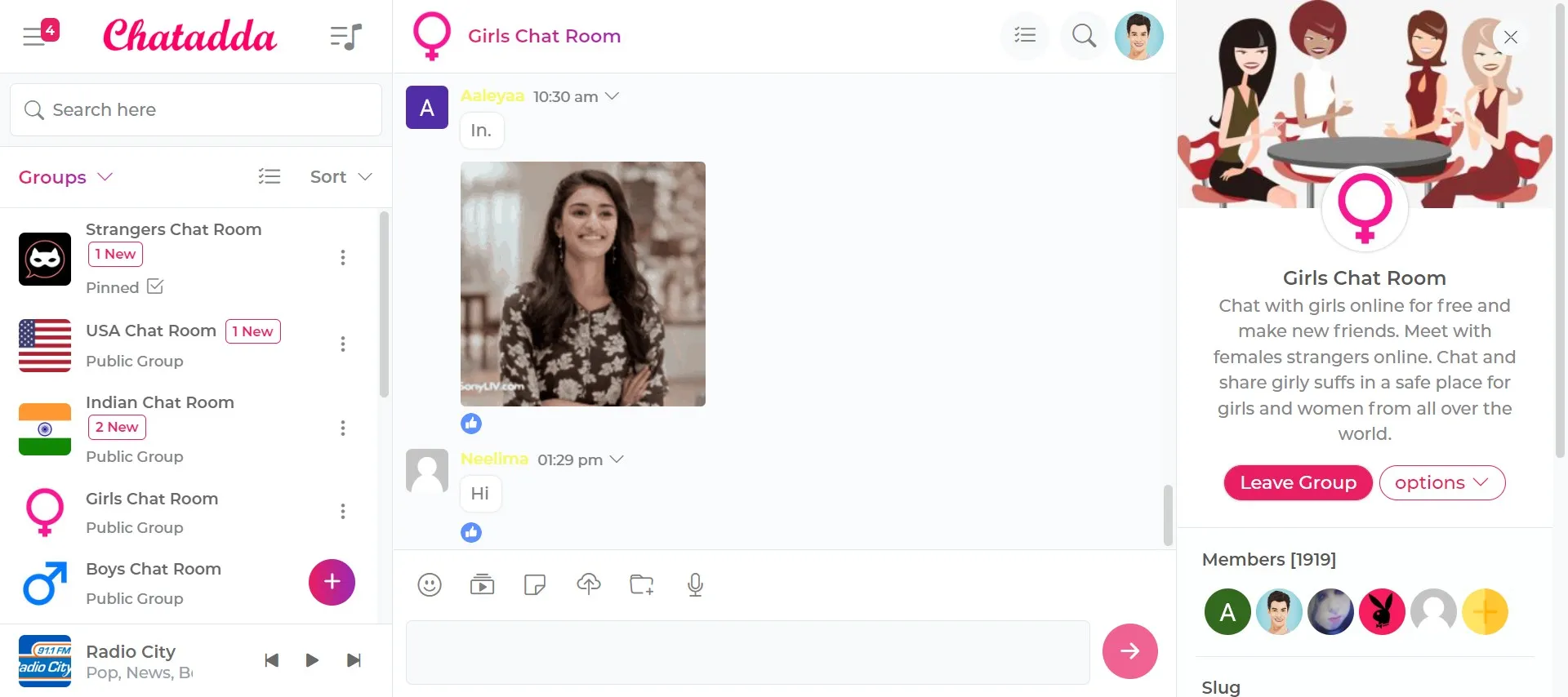The image size is (1568, 697).
Task: Open the options dropdown in info panel
Action: point(1442,482)
